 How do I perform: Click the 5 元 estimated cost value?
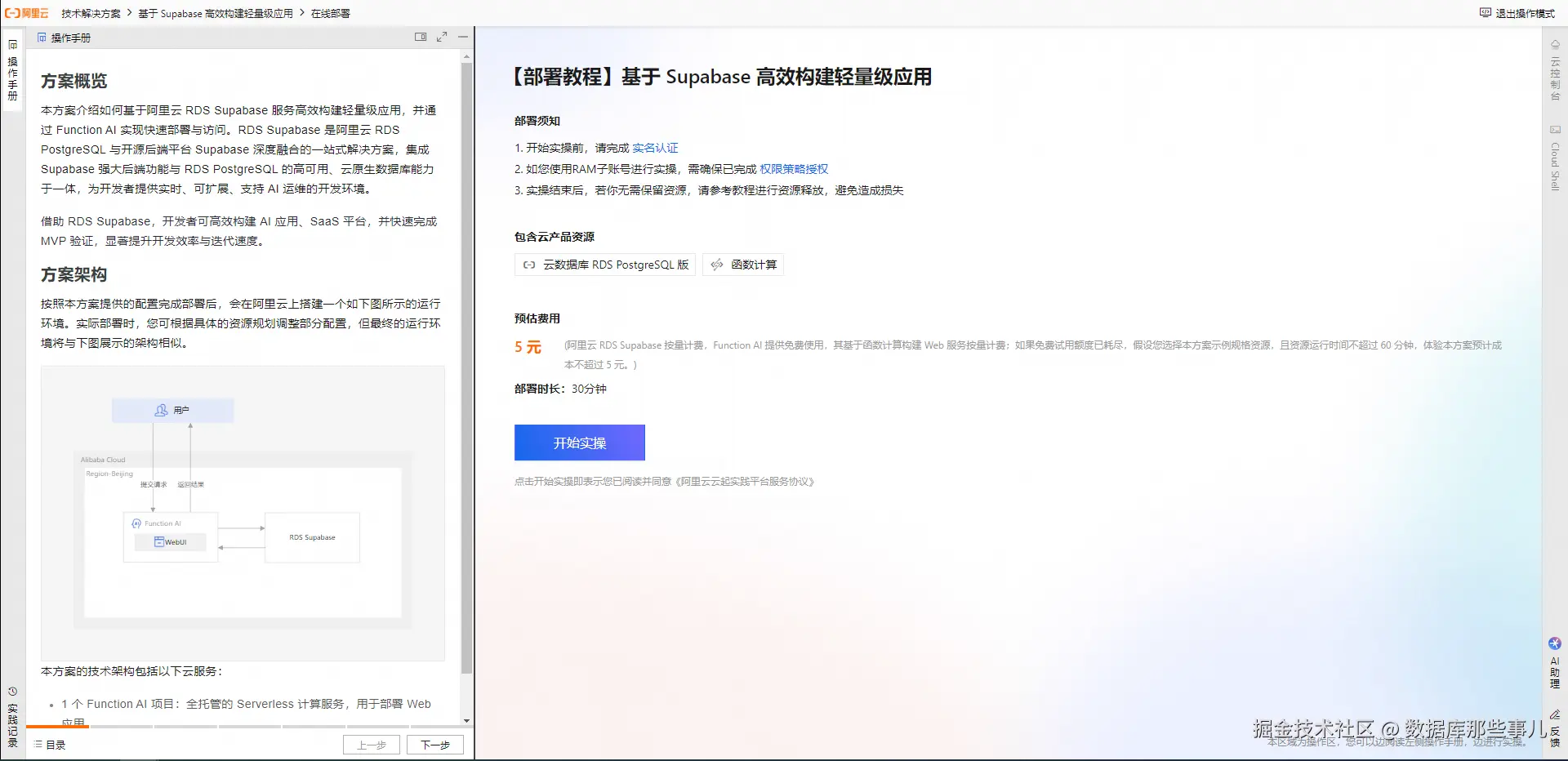point(528,347)
